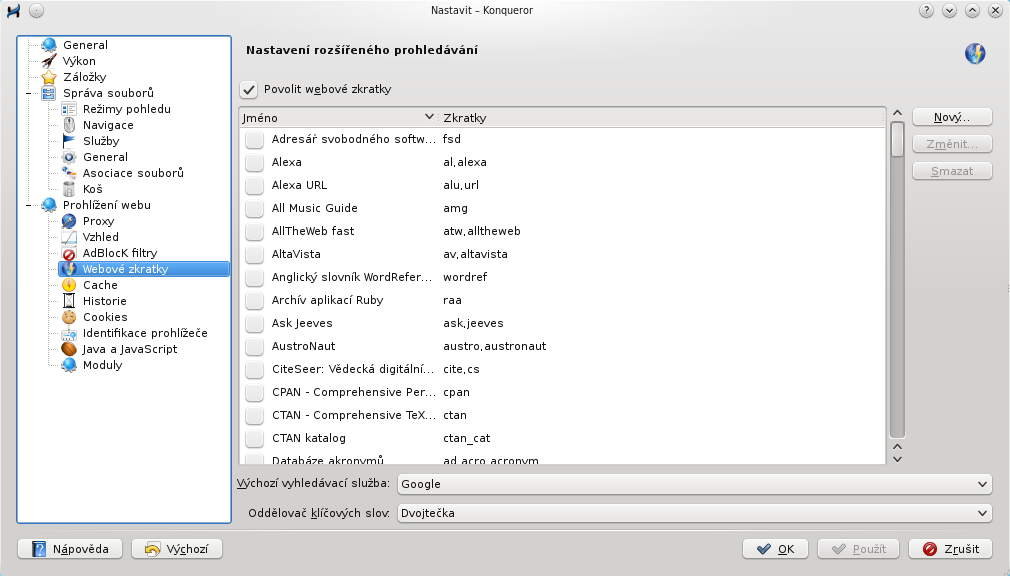The width and height of the screenshot is (1010, 576).
Task: Open the Oddělovač klíčových slov dropdown
Action: click(694, 513)
